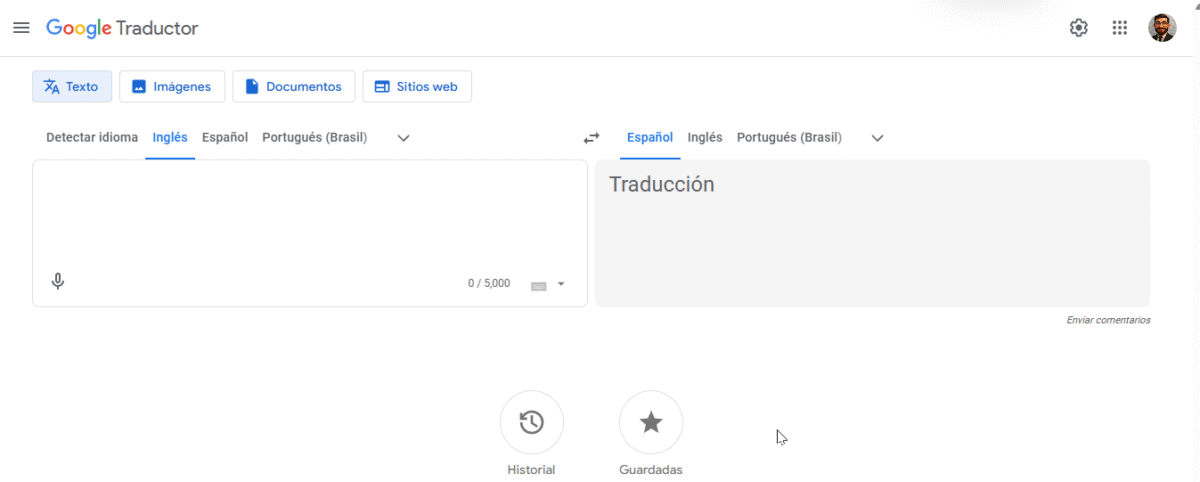Open the settings gear

click(x=1078, y=28)
